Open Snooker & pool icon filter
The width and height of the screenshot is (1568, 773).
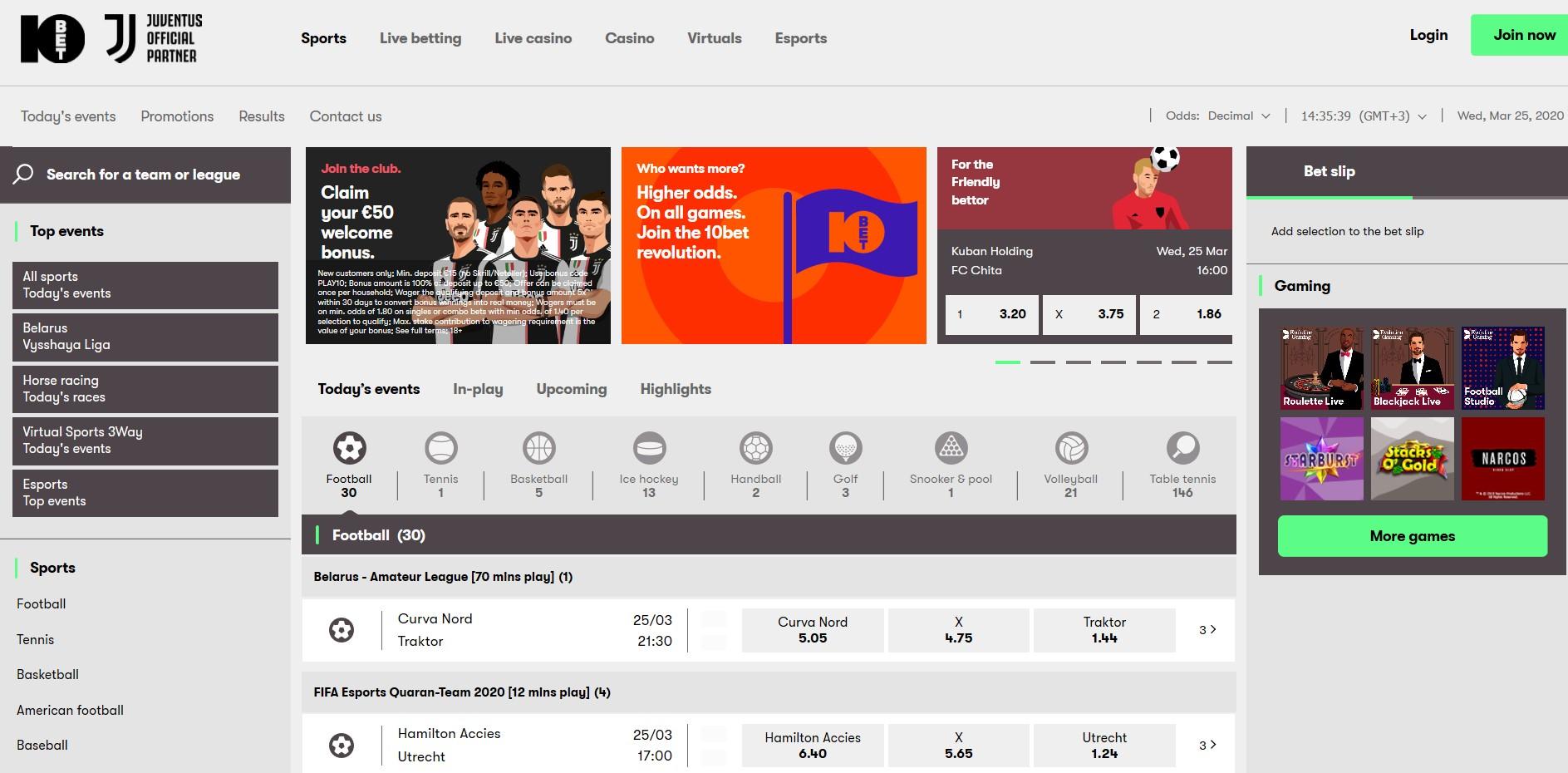tap(951, 449)
